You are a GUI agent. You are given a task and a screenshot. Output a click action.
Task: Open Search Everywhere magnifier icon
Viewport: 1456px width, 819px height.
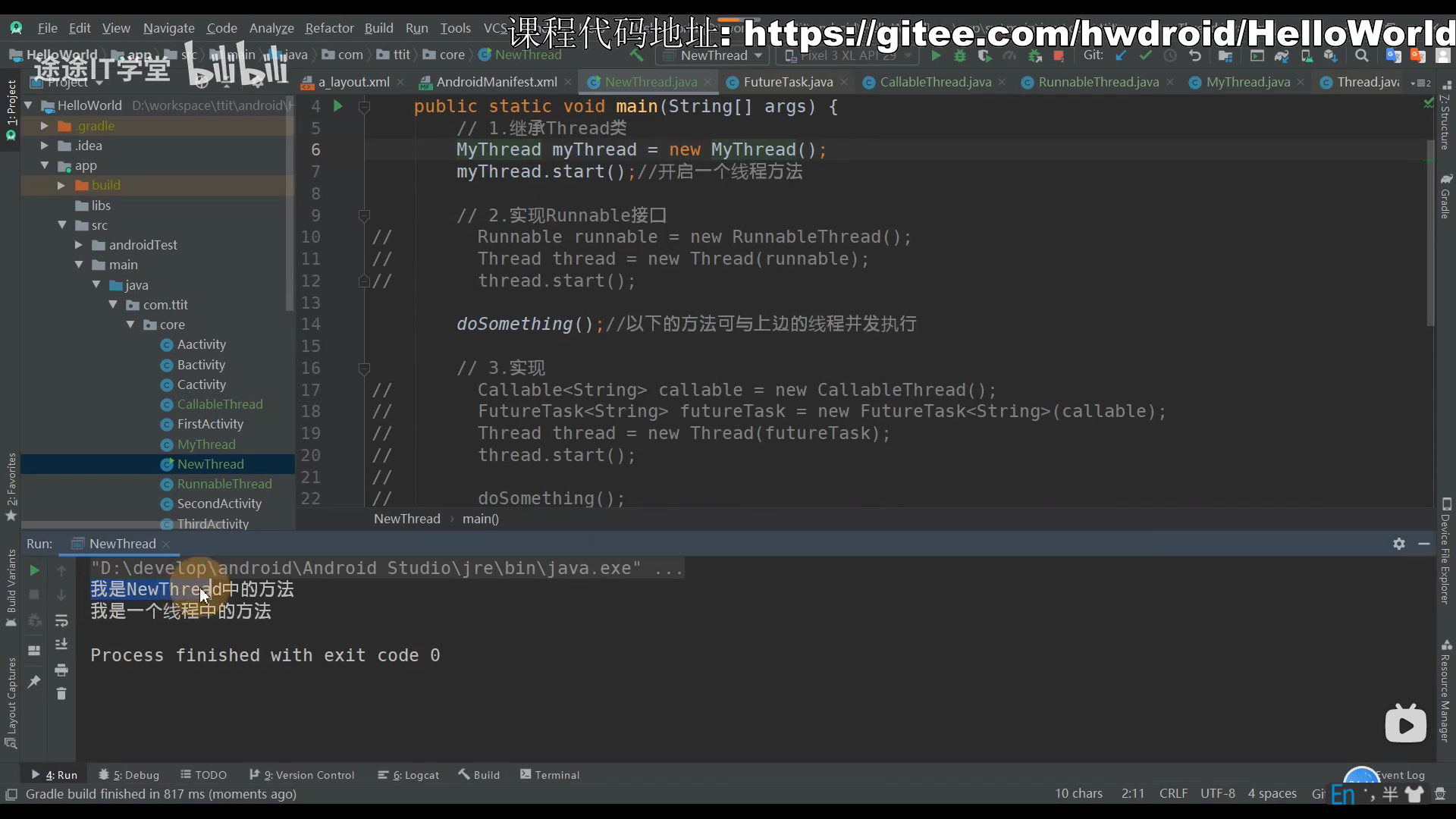click(x=1362, y=55)
